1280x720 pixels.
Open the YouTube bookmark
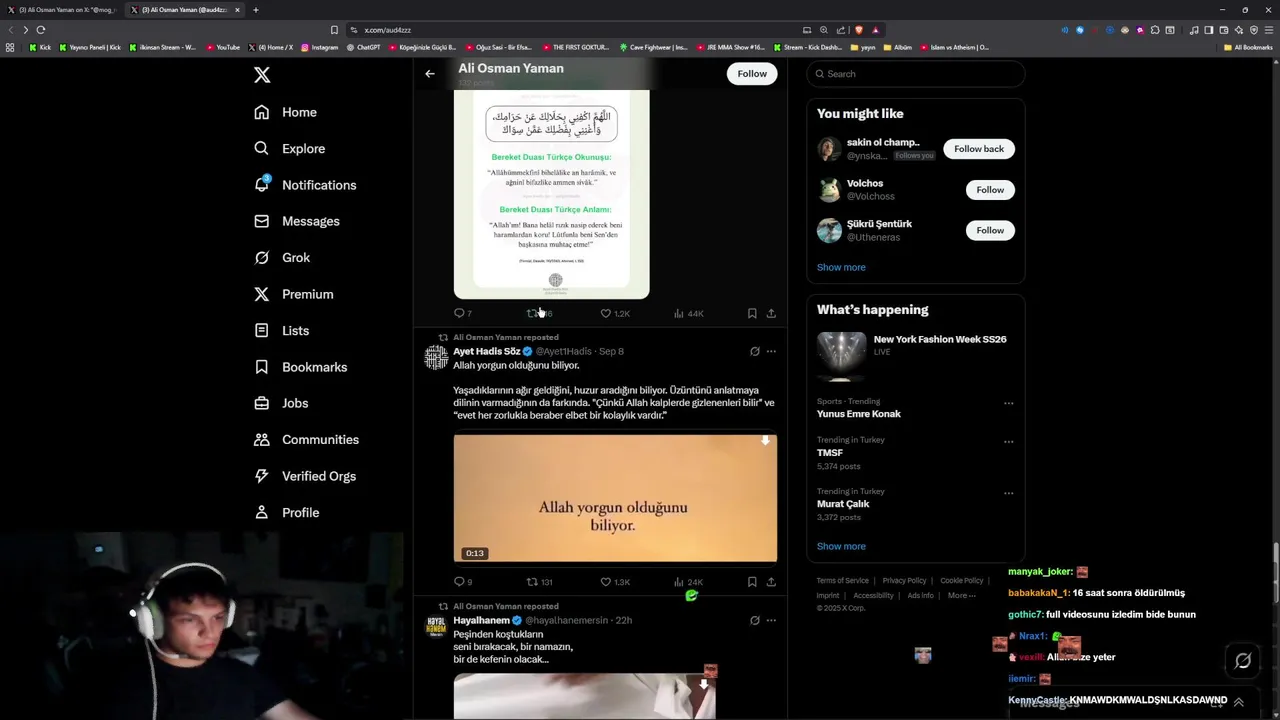[224, 47]
